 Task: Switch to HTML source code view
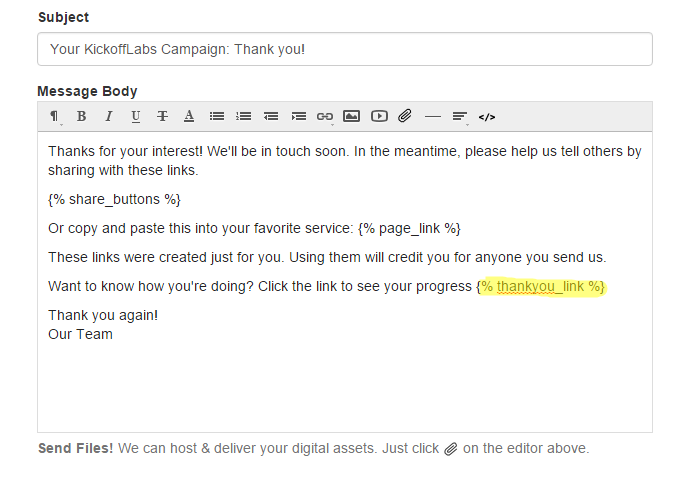tap(487, 117)
